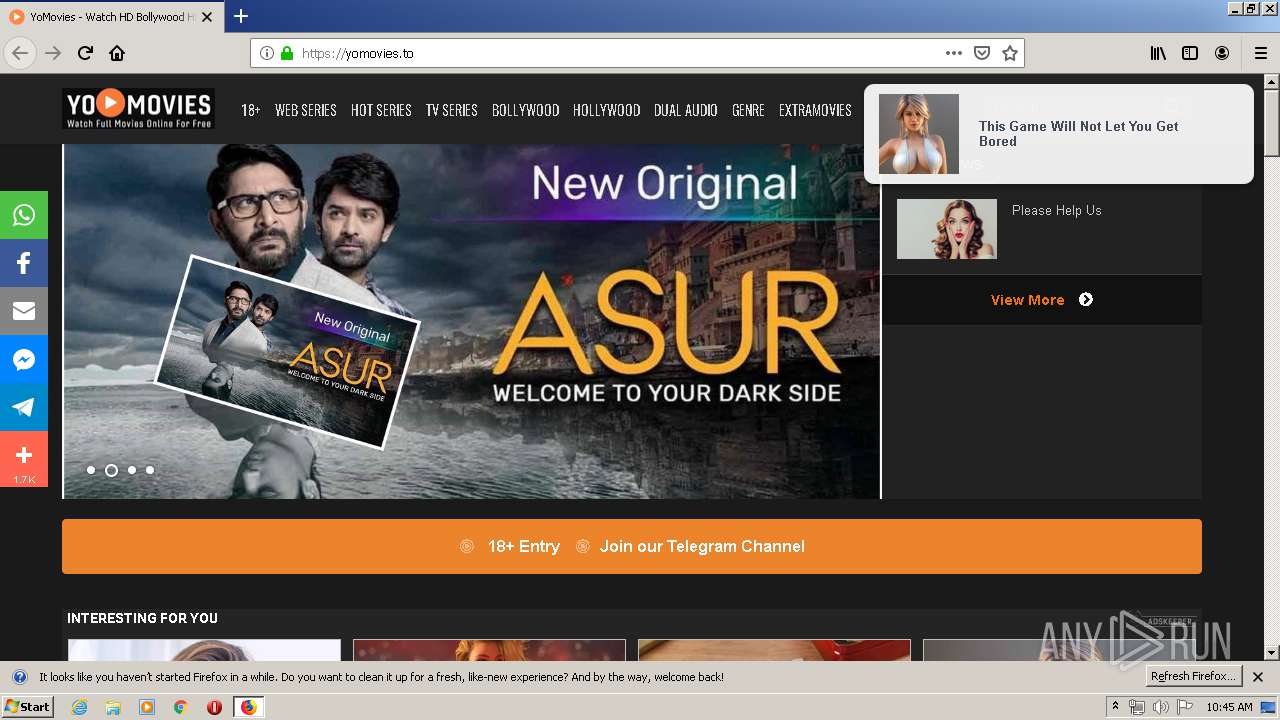This screenshot has width=1280, height=720.
Task: Open site information icon in the address bar
Action: tap(267, 53)
